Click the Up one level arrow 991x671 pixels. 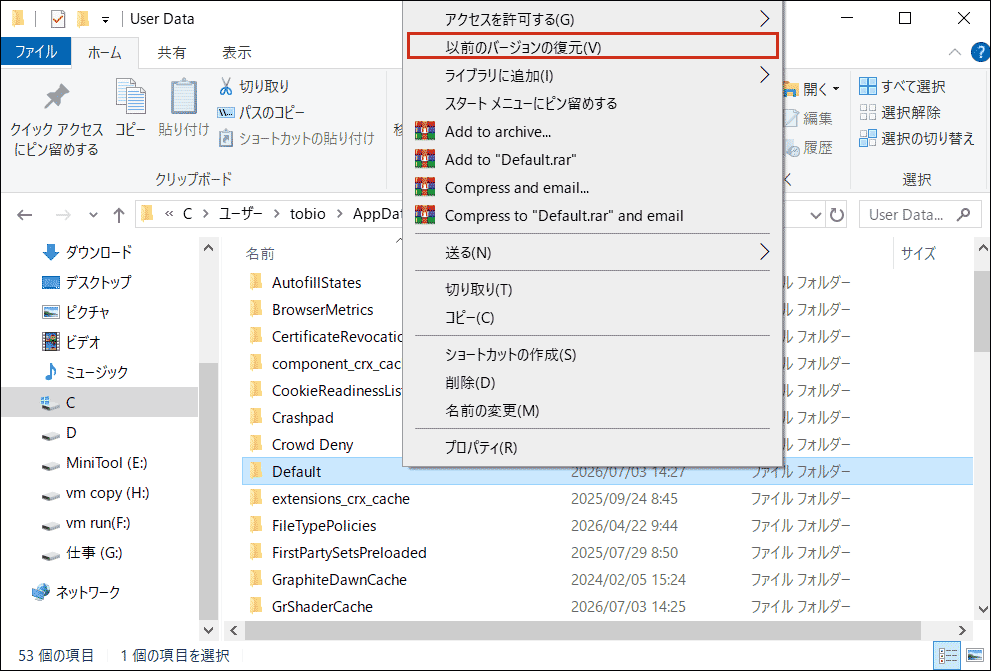coord(119,215)
